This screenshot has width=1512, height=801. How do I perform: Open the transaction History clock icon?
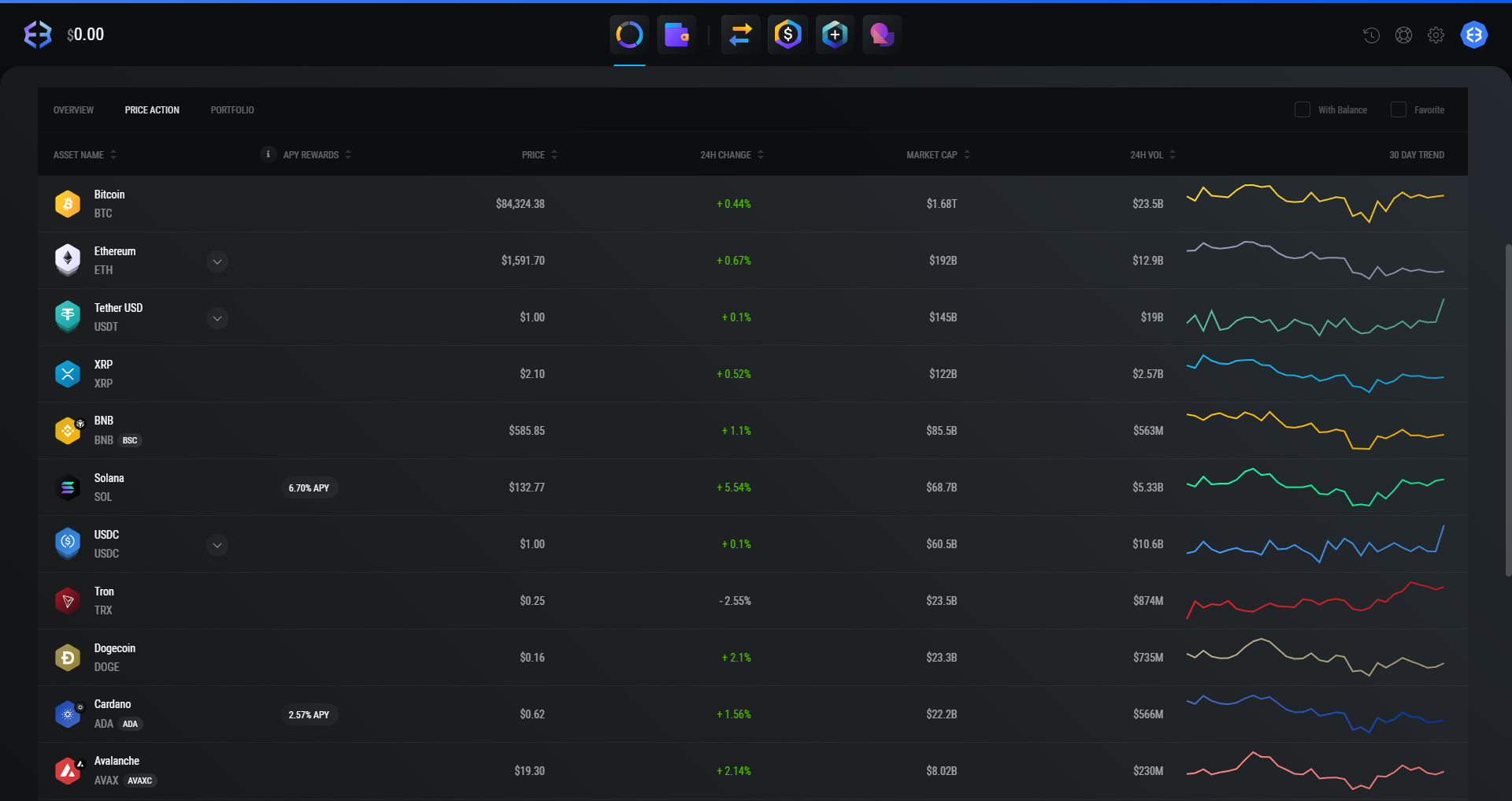pyautogui.click(x=1371, y=35)
